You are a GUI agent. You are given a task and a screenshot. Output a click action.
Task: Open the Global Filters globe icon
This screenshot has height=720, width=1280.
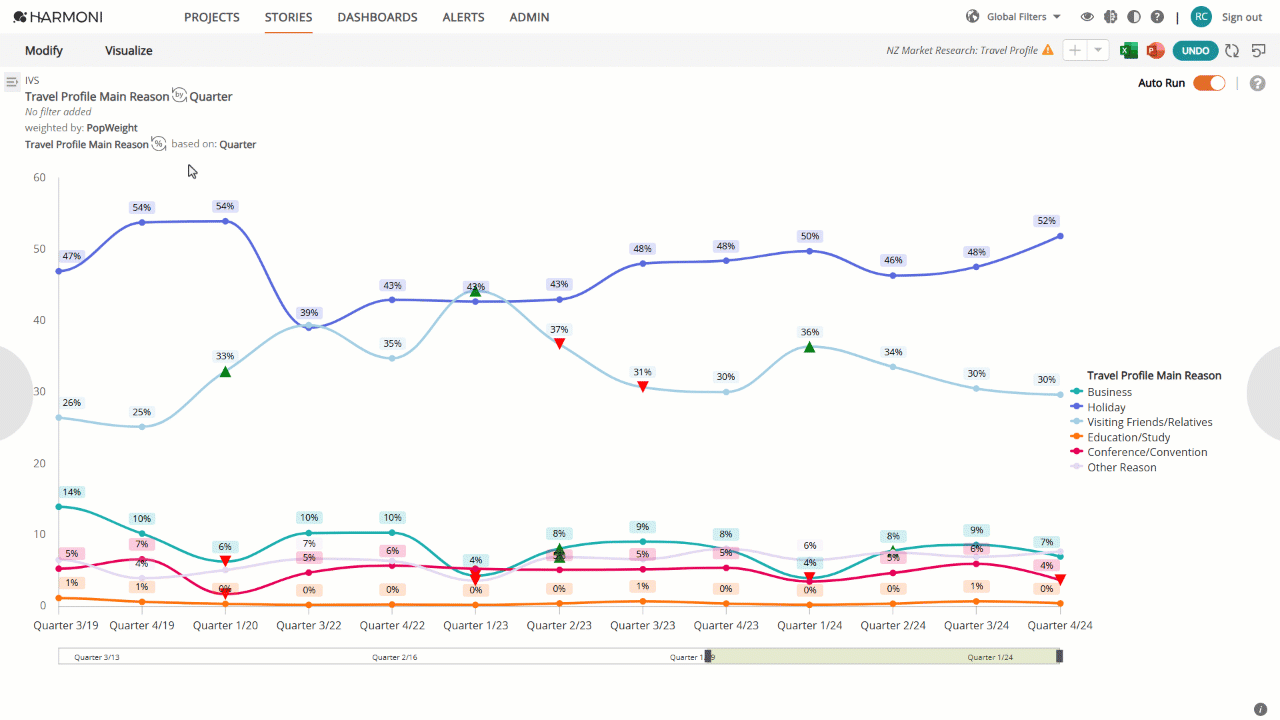point(972,17)
